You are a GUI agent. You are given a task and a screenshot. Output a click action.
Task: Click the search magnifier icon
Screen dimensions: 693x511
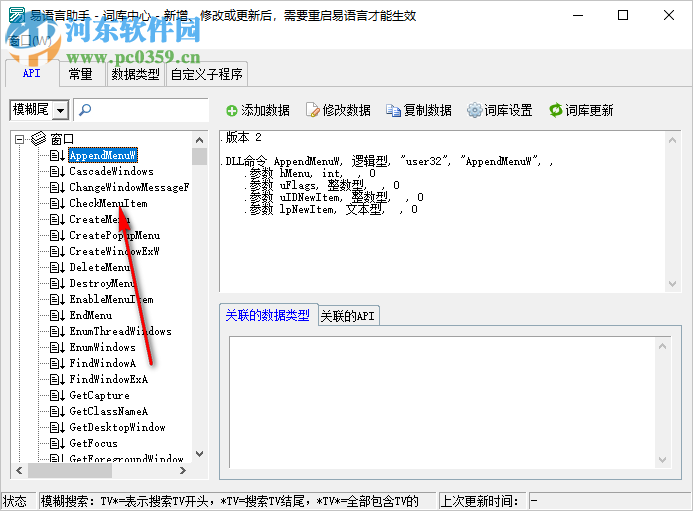[85, 110]
